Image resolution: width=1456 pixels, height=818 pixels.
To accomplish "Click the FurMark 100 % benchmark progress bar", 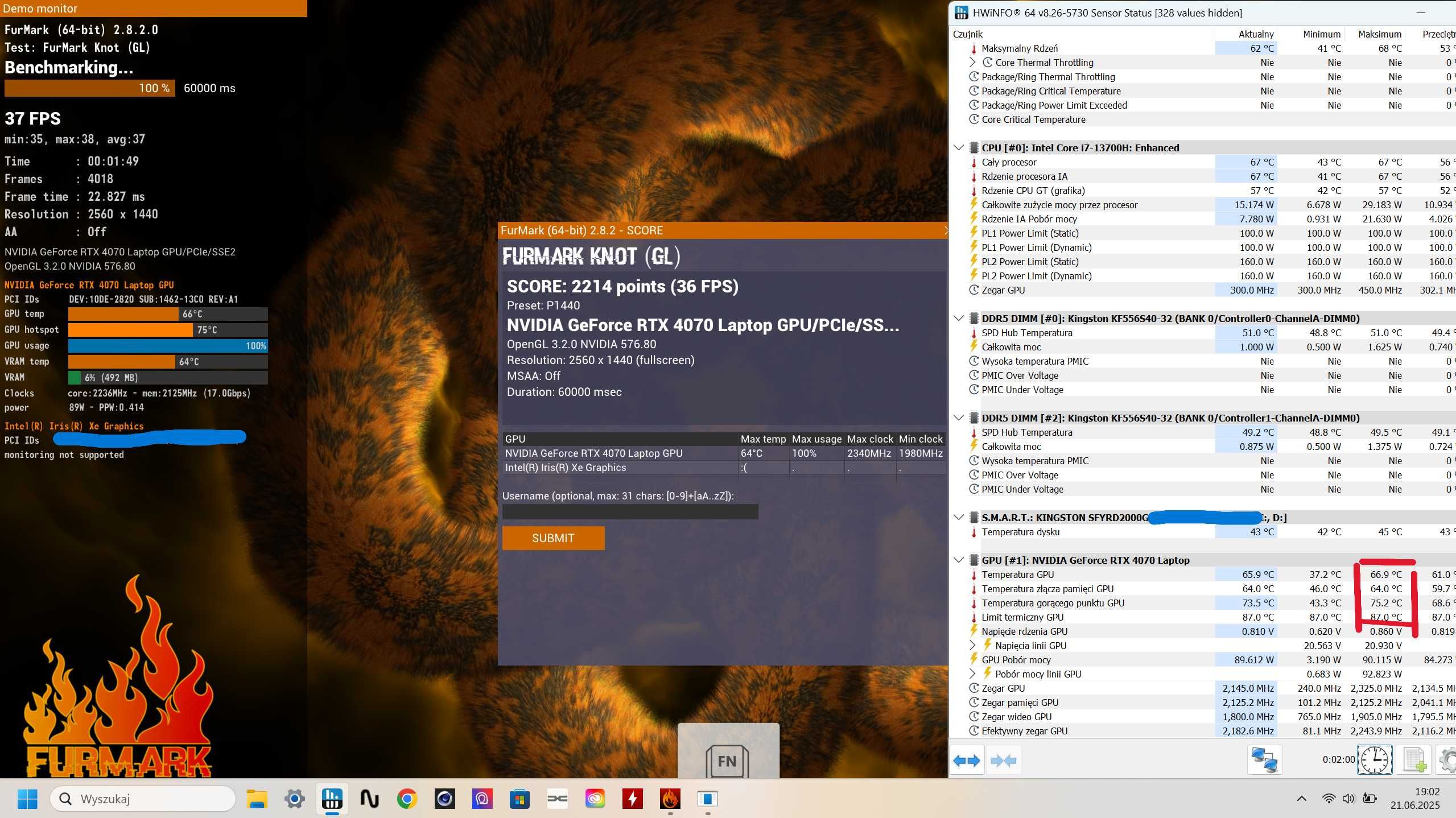I will click(90, 88).
